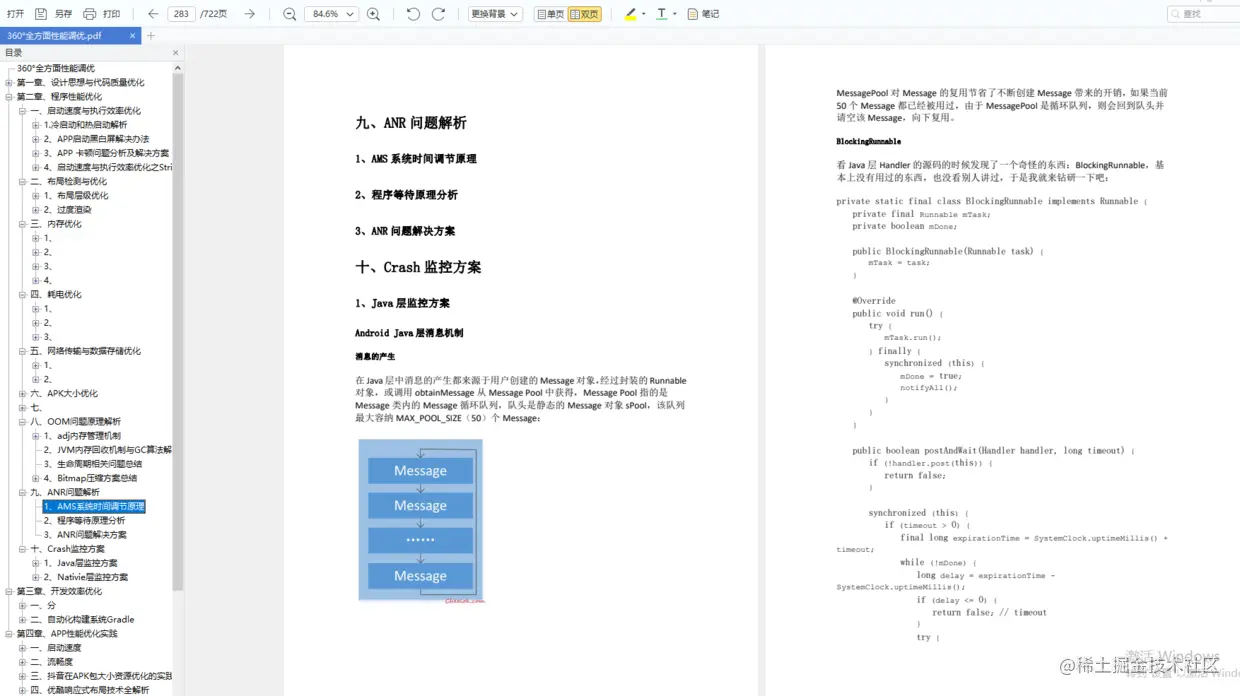1240x696 pixels.
Task: Go to previous page with left arrow
Action: tap(153, 14)
